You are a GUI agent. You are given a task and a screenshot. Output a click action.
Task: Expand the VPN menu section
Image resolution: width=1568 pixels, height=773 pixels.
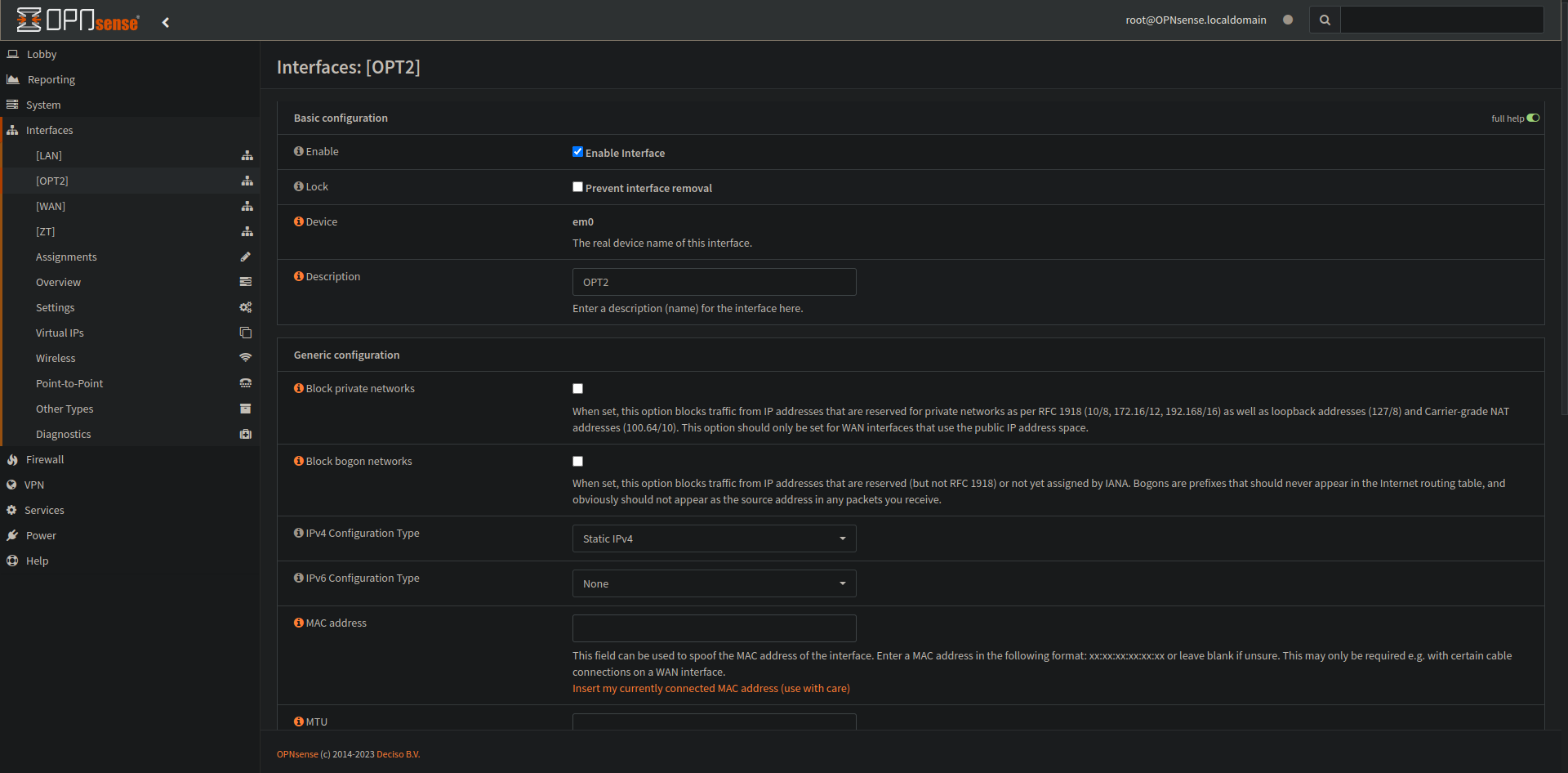click(130, 485)
